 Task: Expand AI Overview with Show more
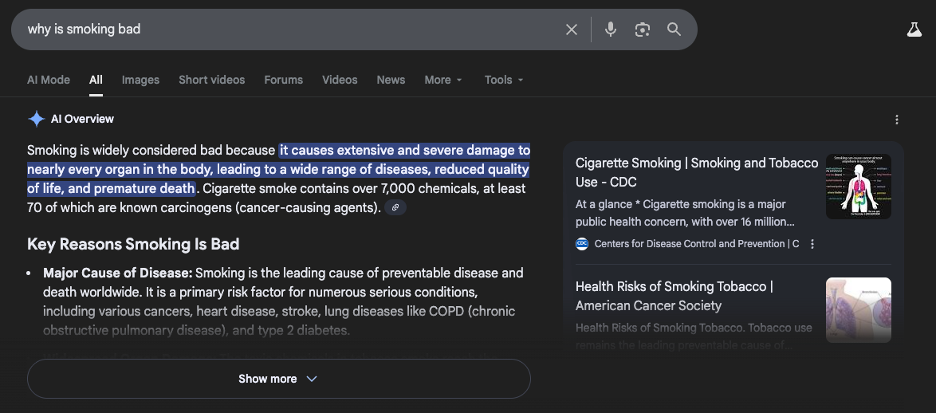278,379
